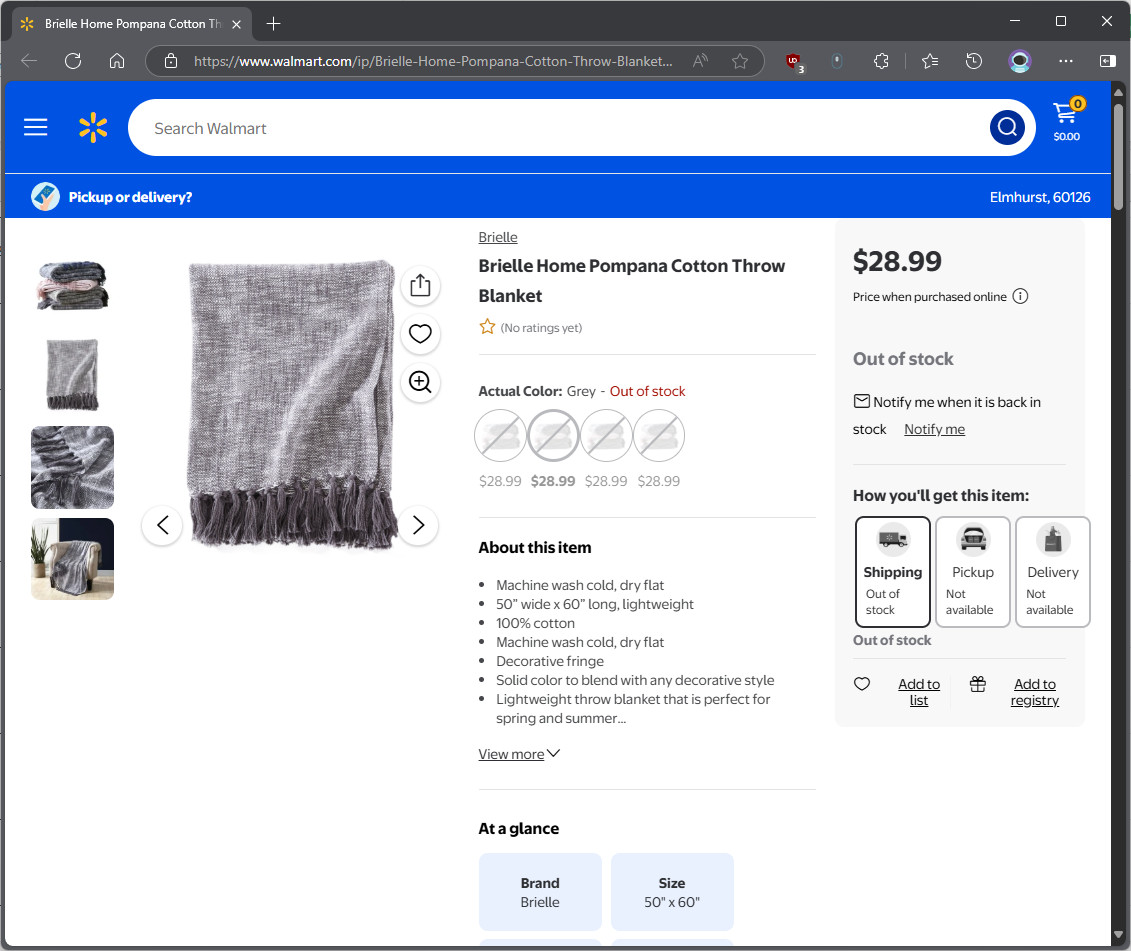
Task: Select the stacked blankets thumbnail
Action: point(72,284)
